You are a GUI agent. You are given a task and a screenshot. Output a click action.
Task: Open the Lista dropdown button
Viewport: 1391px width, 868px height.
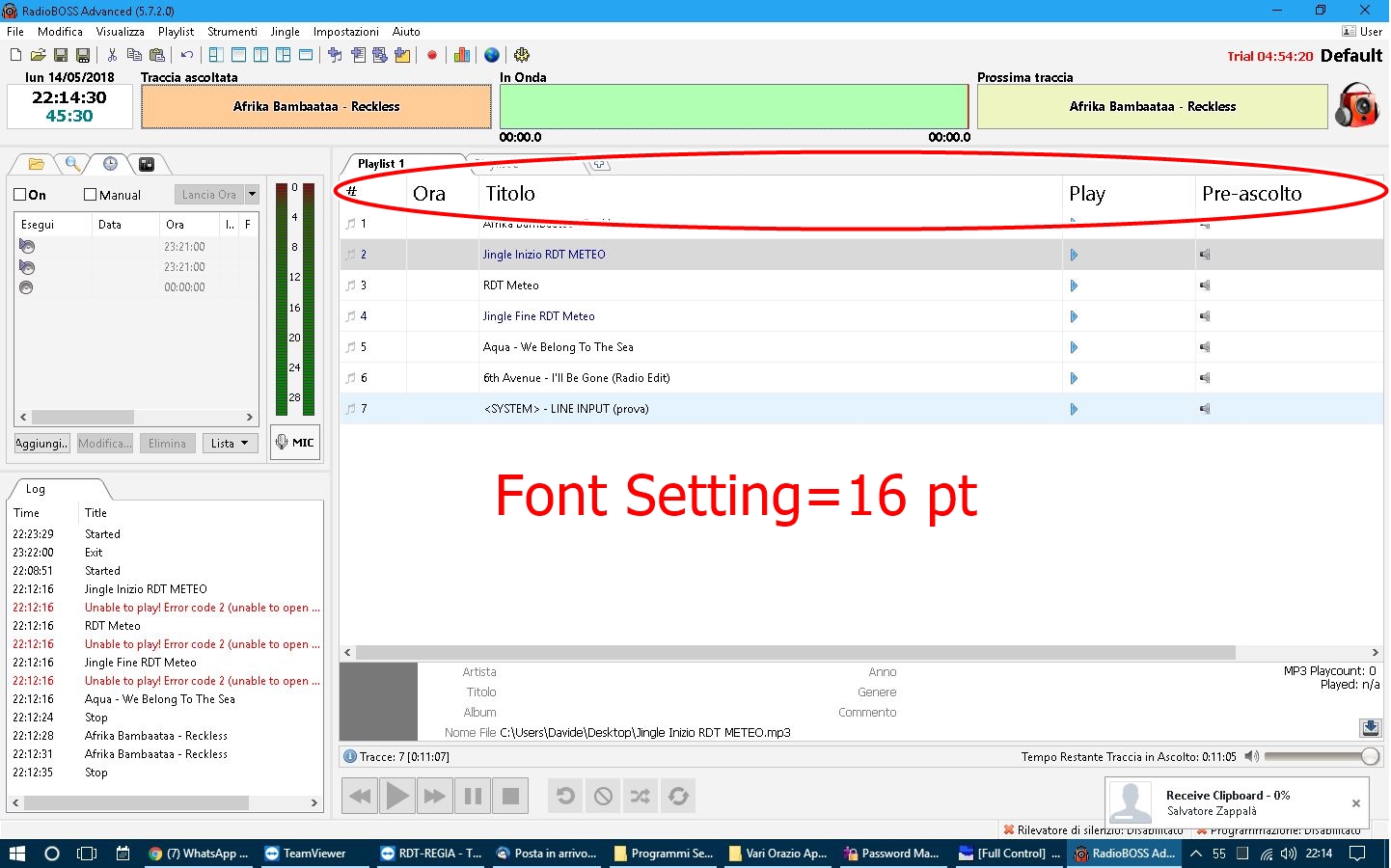point(231,444)
